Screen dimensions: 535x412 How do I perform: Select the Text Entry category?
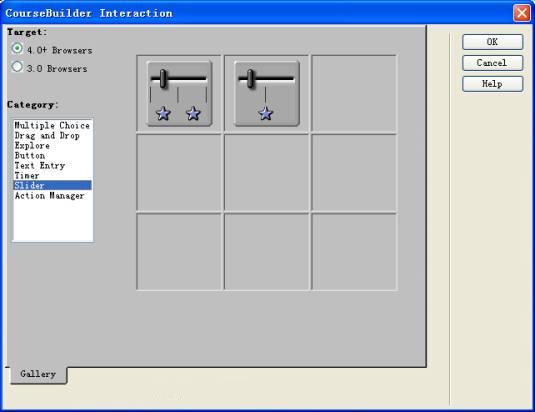[x=40, y=166]
